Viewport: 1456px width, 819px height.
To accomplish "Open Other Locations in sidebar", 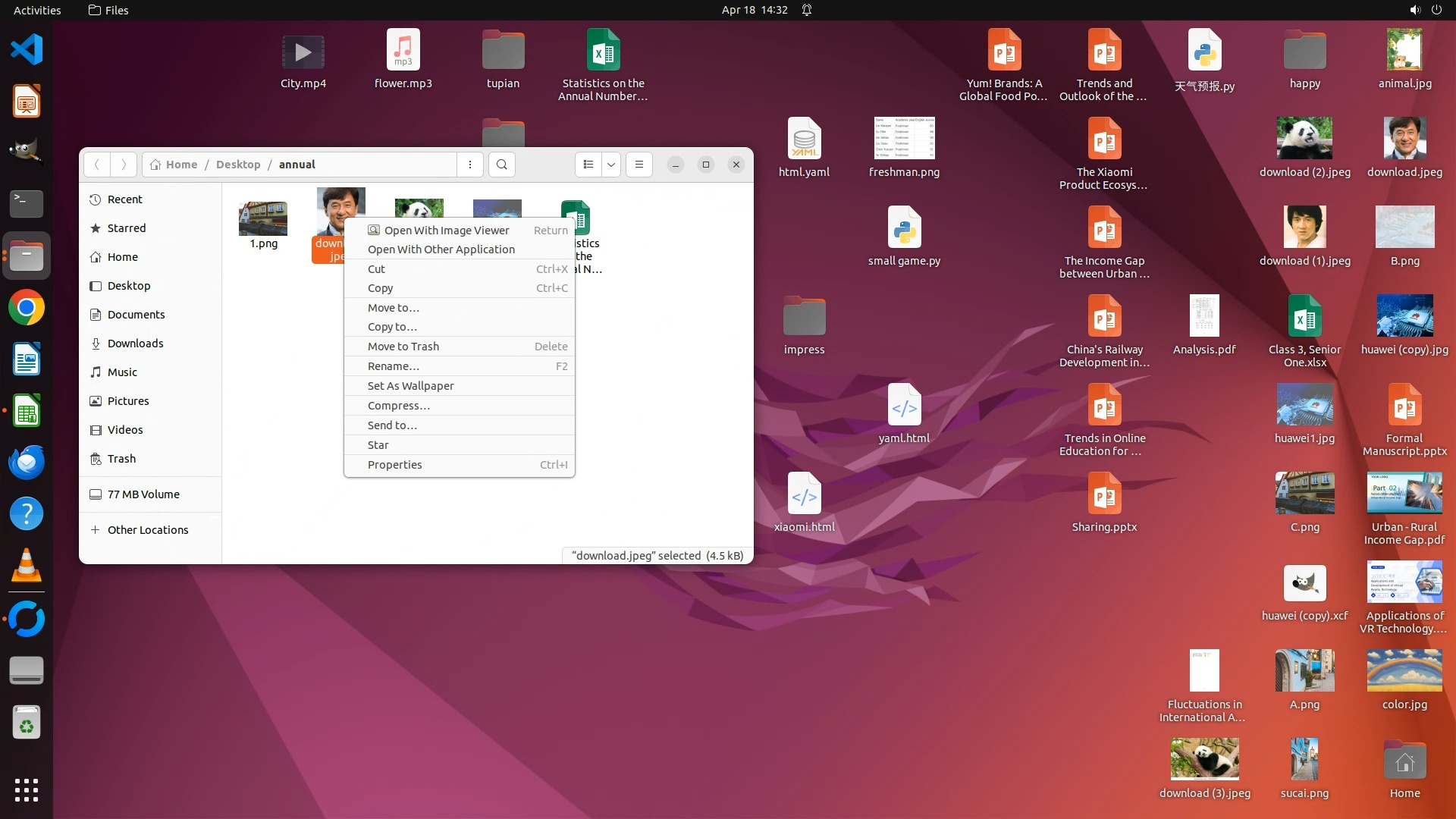I will (147, 530).
